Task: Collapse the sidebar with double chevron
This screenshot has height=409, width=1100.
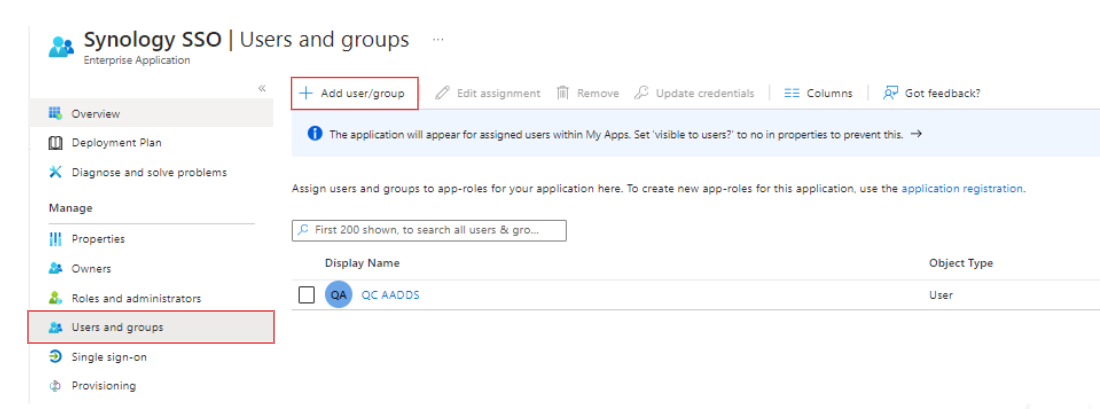Action: pos(262,88)
